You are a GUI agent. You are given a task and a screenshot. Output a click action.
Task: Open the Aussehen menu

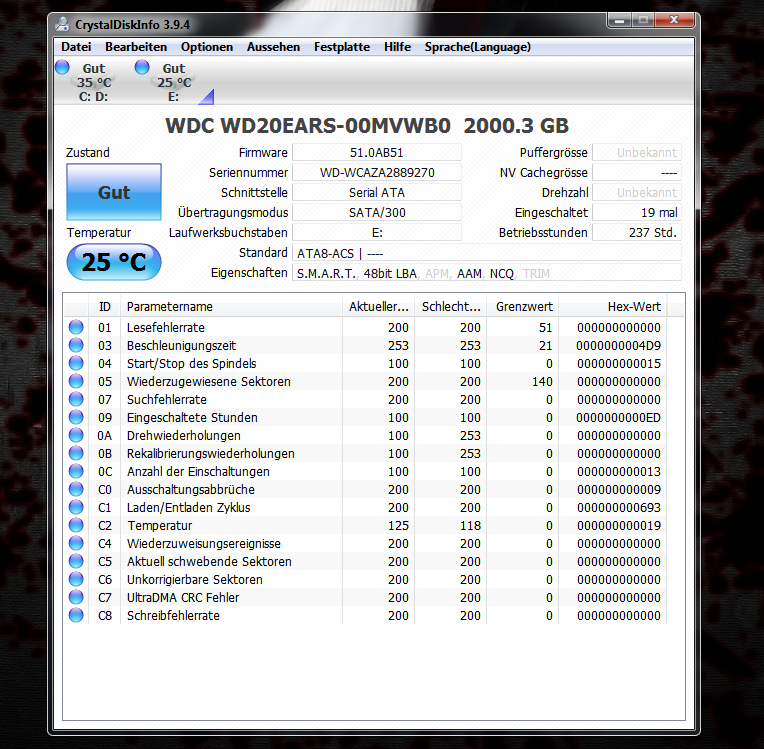pos(273,47)
